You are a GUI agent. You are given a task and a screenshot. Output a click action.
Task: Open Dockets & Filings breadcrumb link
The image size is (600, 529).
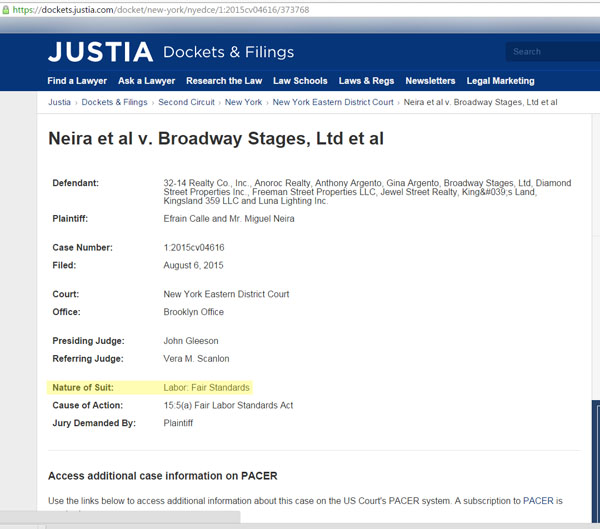[114, 102]
